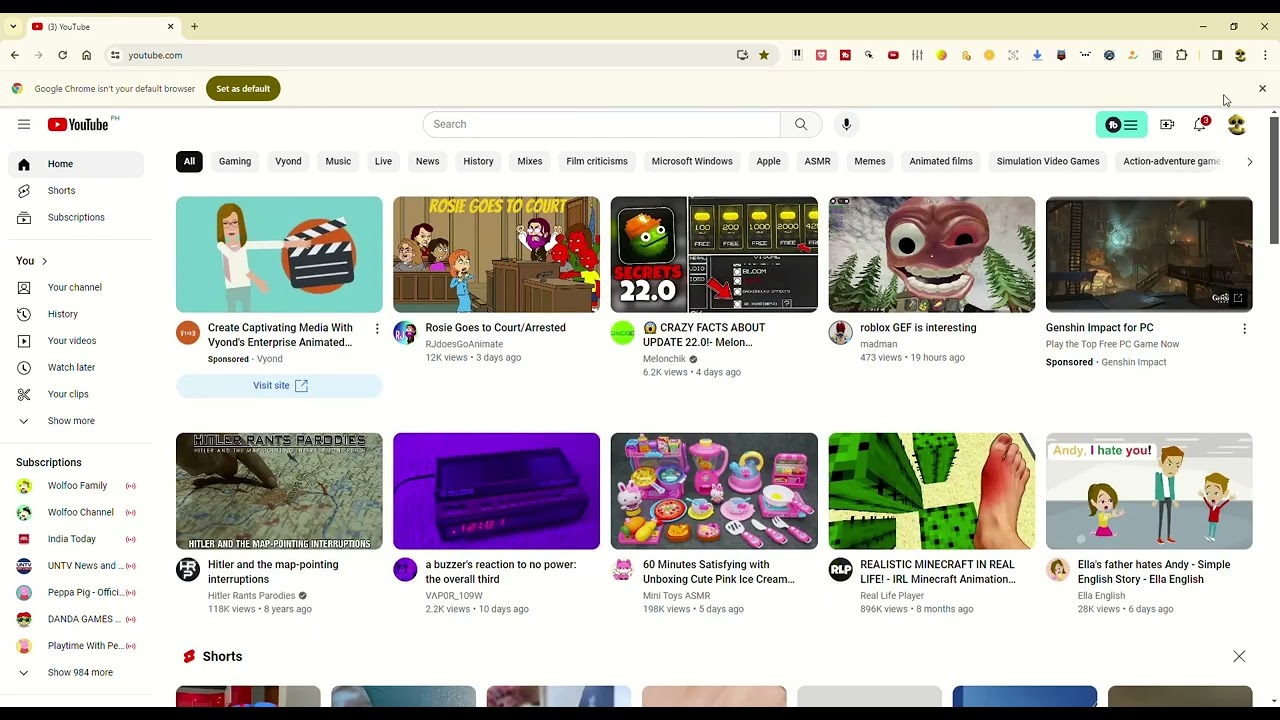Open roblox GEF is interesting thumbnail
1280x720 pixels.
pos(931,254)
